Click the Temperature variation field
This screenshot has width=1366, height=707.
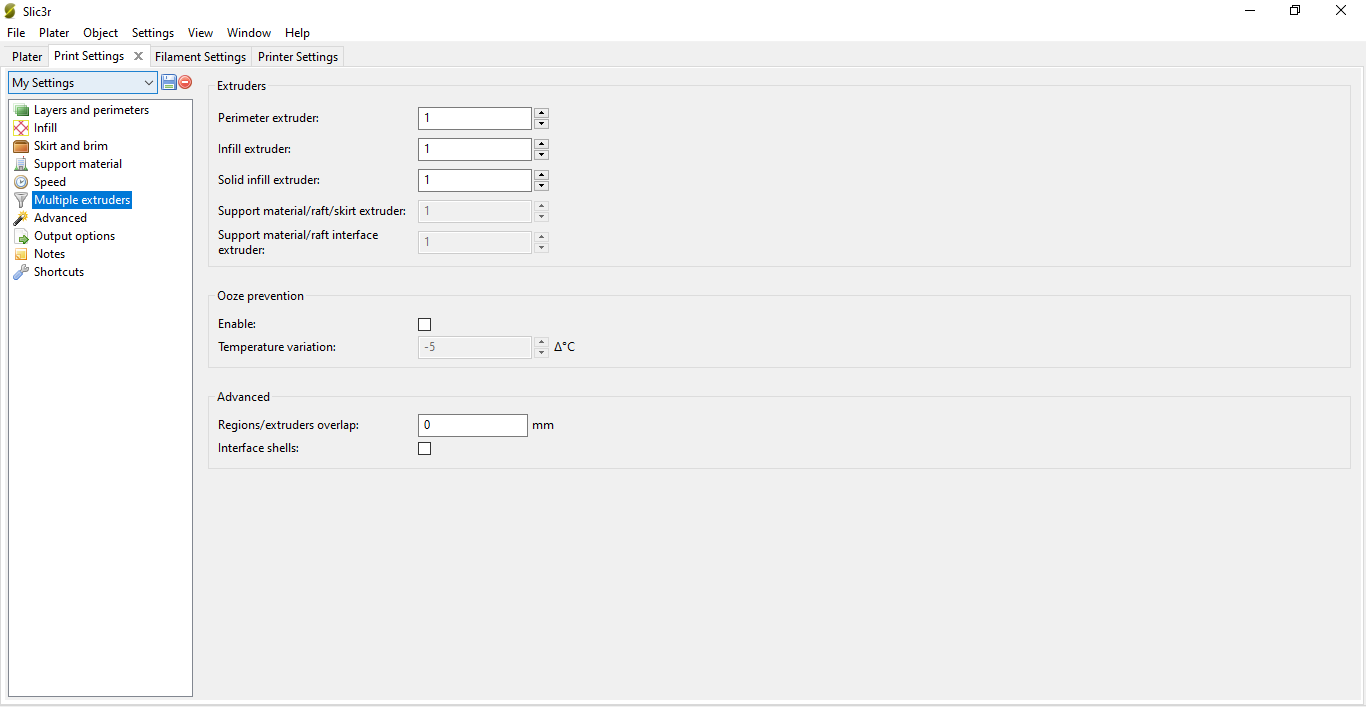[475, 347]
